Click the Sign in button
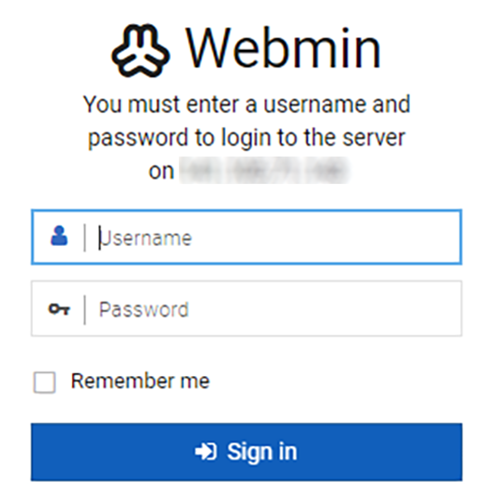The height and width of the screenshot is (497, 500). pyautogui.click(x=247, y=452)
